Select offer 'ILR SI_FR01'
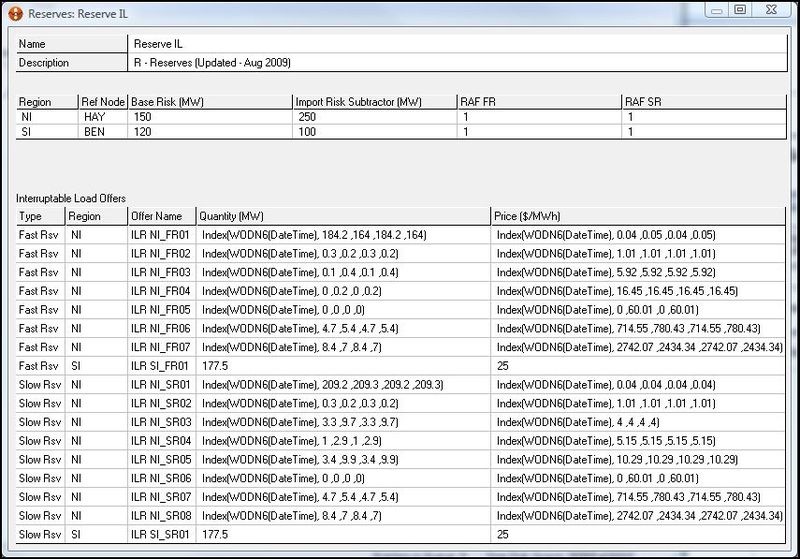This screenshot has width=800, height=559. (162, 366)
